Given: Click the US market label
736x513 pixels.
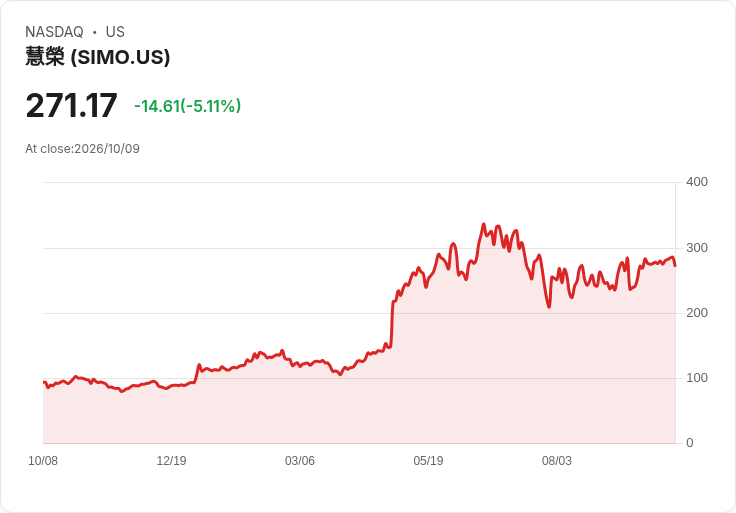Looking at the screenshot, I should point(115,32).
